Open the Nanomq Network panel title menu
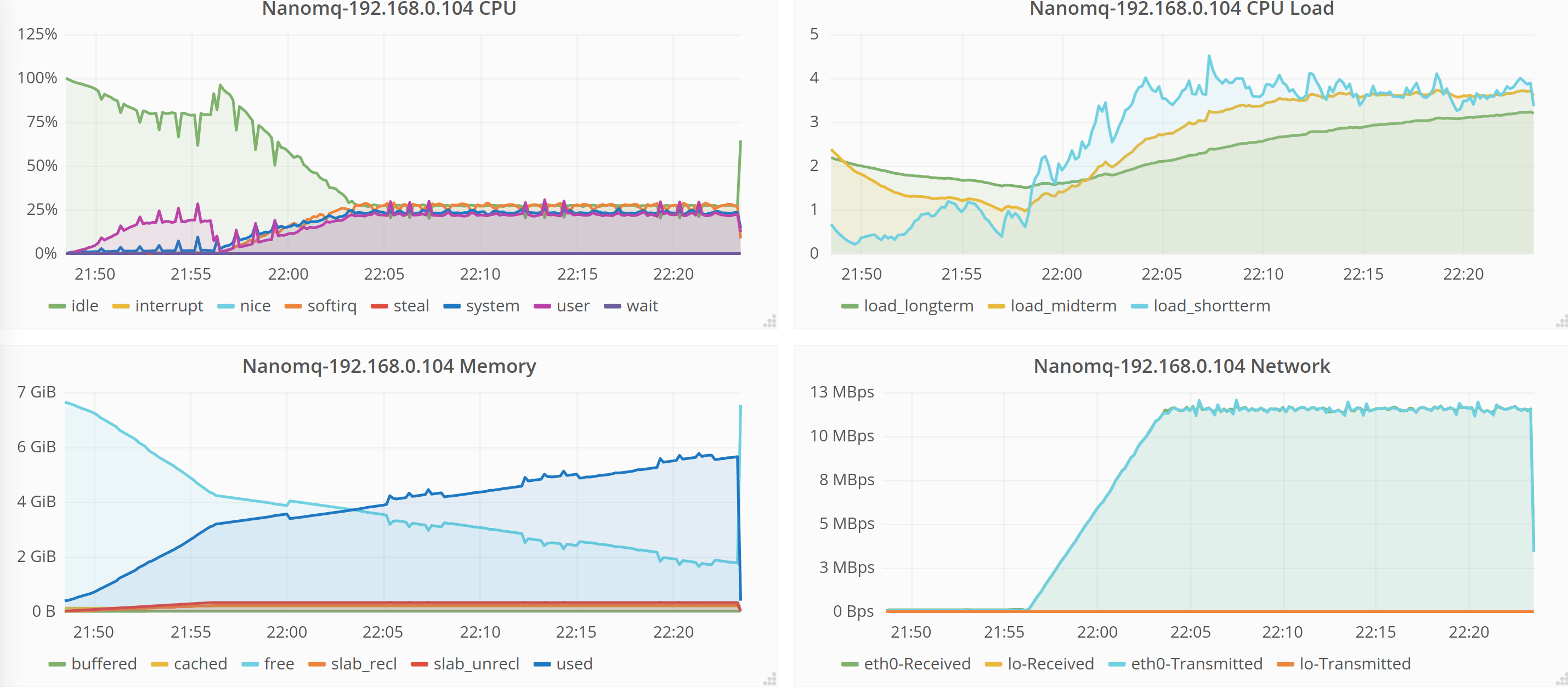This screenshot has width=1568, height=687. click(x=1181, y=366)
